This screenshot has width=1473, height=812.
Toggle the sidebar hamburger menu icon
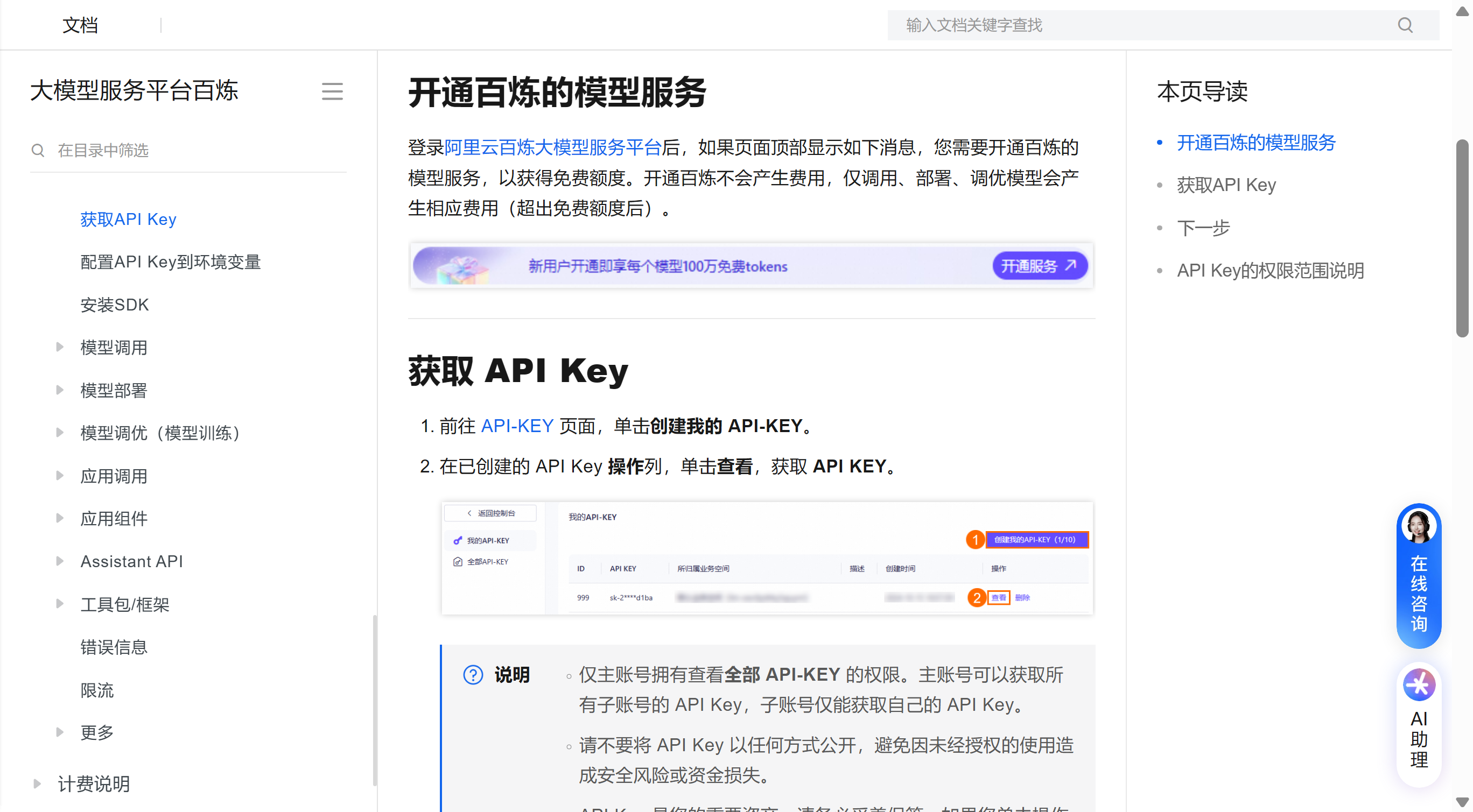pos(332,91)
